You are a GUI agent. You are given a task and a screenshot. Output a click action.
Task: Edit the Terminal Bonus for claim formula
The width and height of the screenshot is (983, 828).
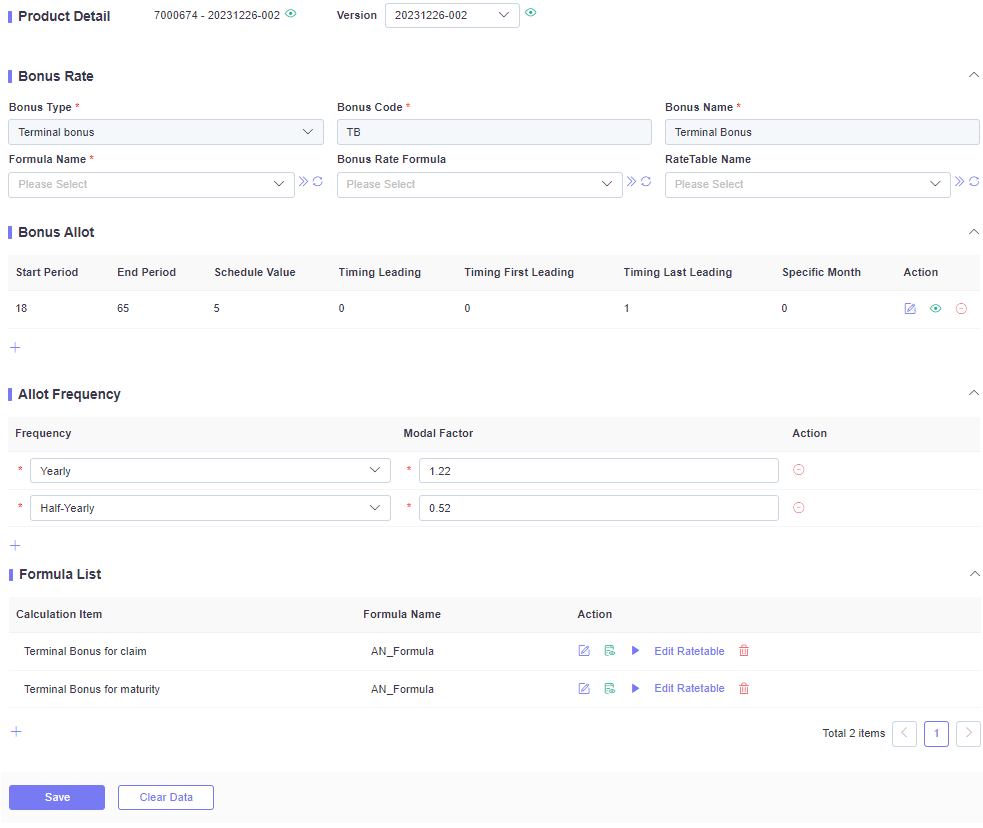[584, 651]
